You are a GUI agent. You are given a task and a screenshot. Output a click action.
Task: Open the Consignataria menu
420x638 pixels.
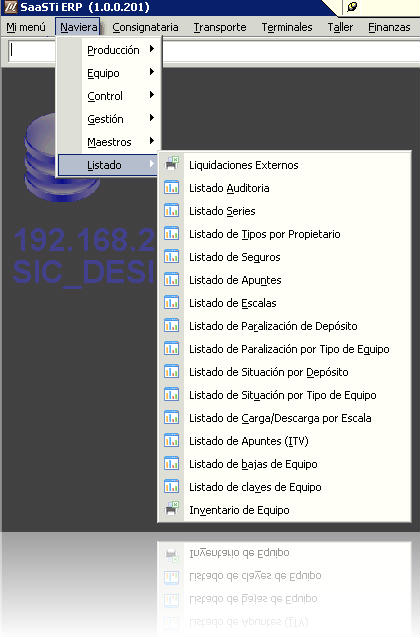(x=145, y=27)
